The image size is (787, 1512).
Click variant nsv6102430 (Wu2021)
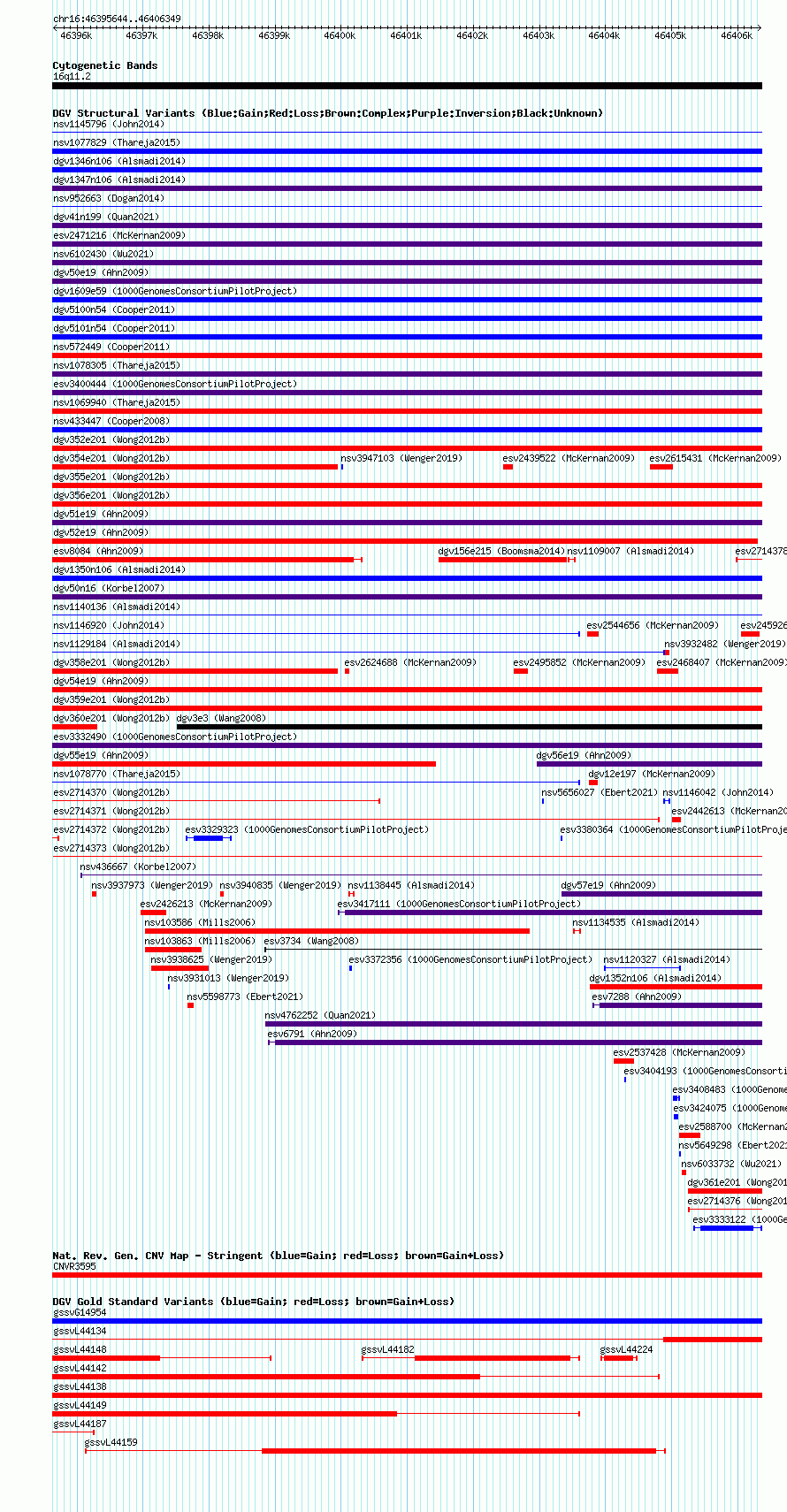103,254
